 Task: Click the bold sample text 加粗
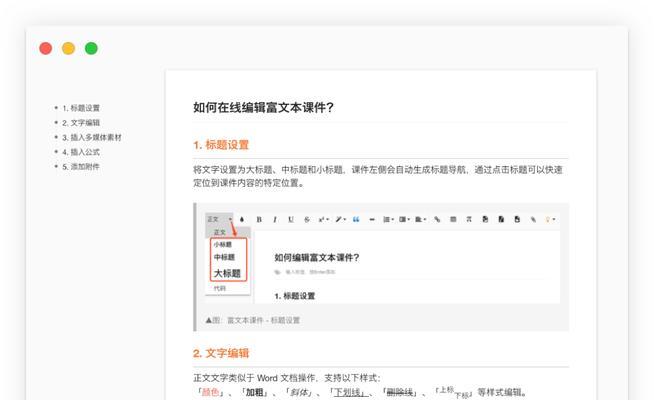(x=254, y=392)
